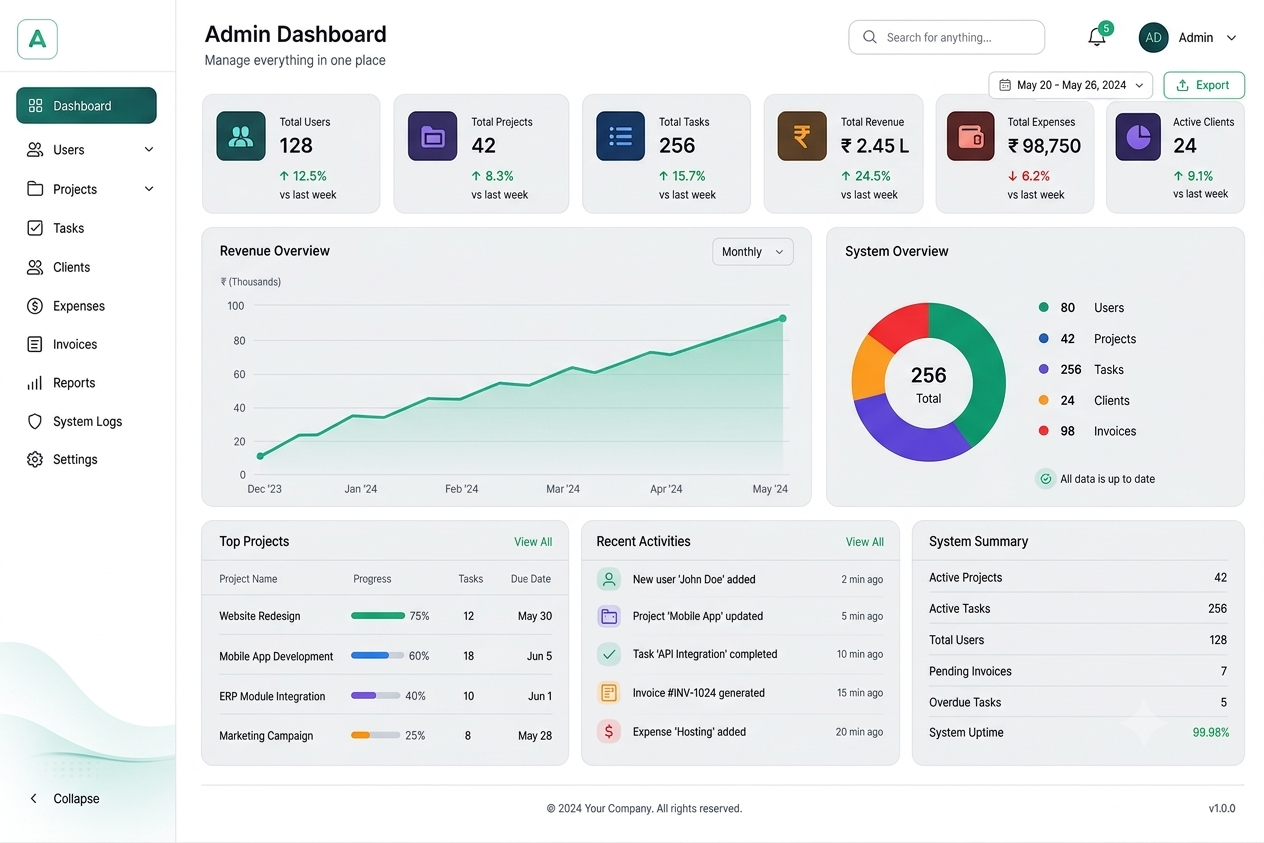The height and width of the screenshot is (843, 1264).
Task: Click the 'Overdue Tasks' summary row label
Action: coord(965,702)
